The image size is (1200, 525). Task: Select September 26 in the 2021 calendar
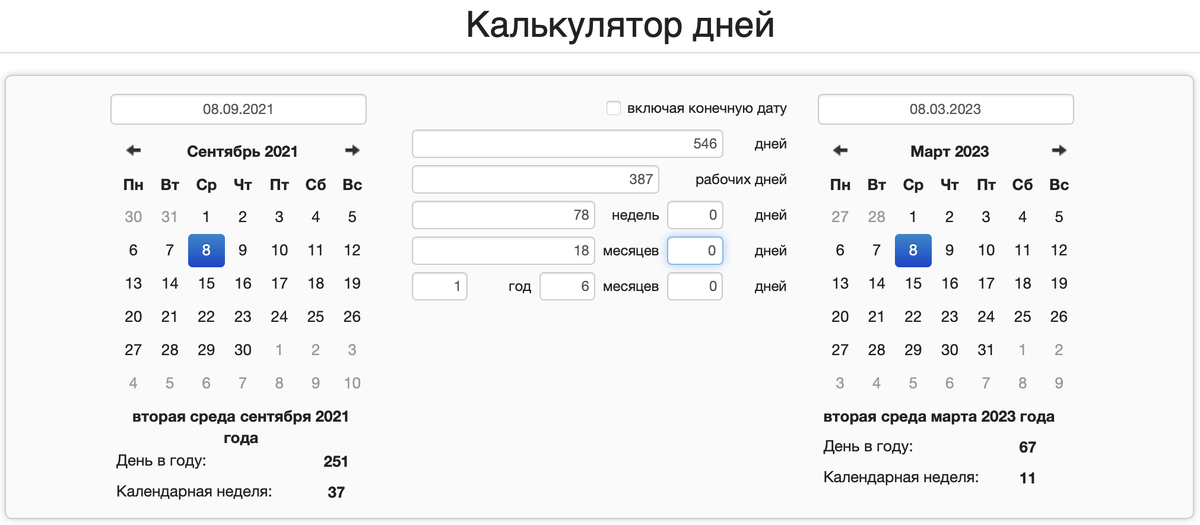click(352, 317)
